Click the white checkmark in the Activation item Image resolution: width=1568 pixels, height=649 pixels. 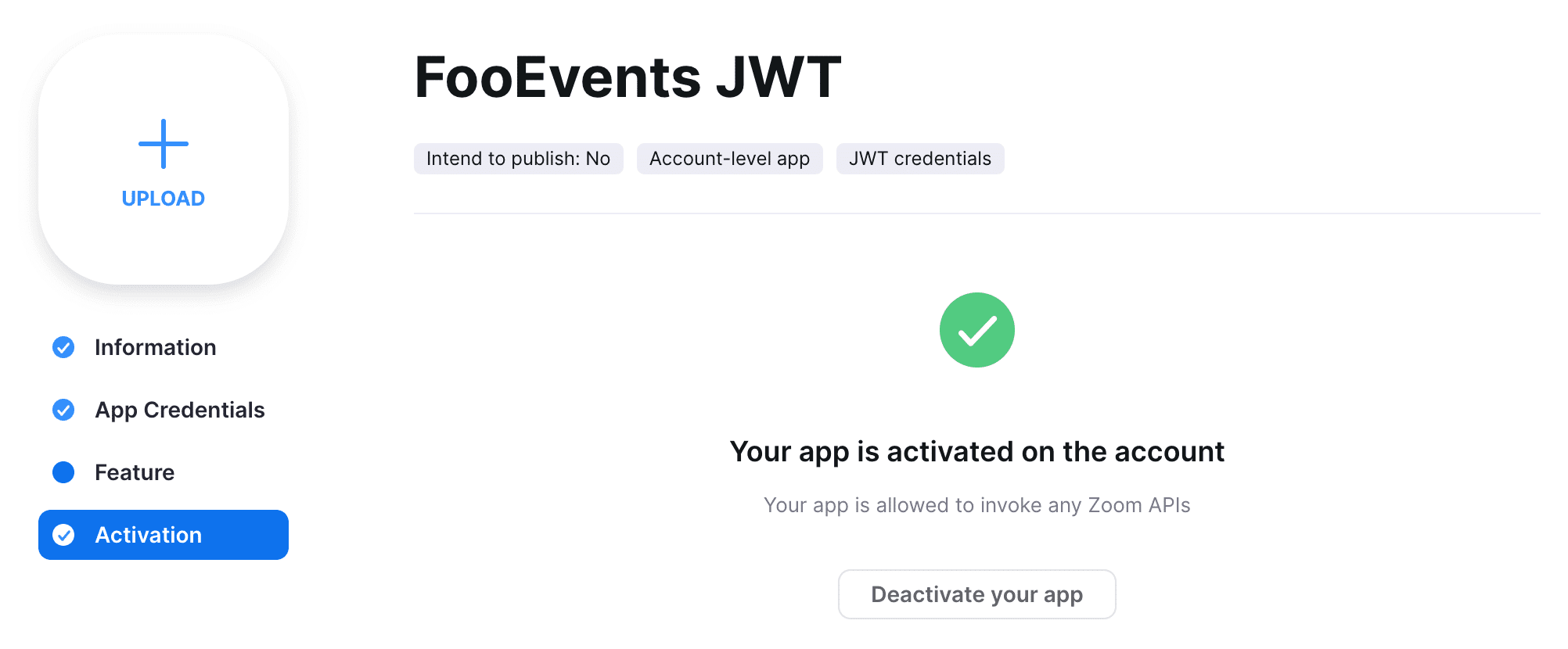click(63, 535)
